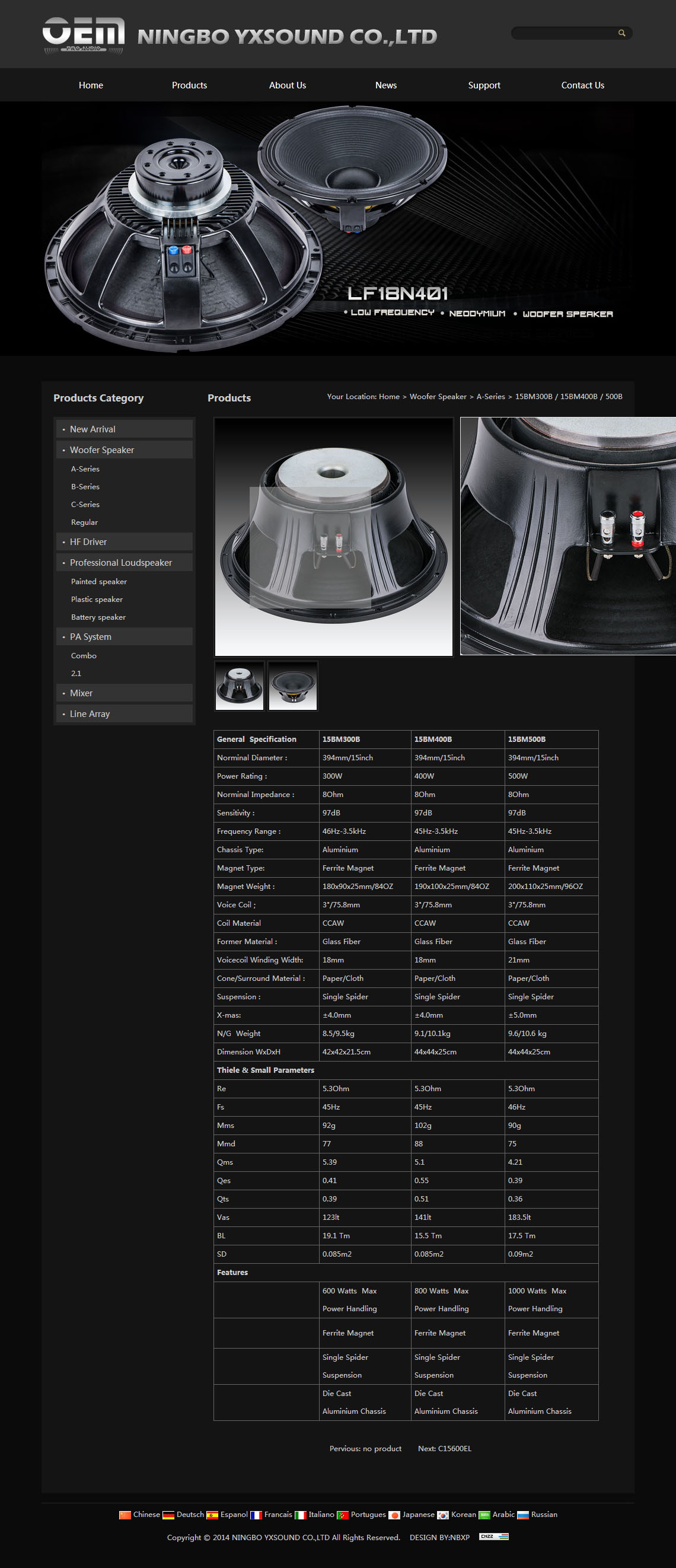Open the Line Array category
Image resolution: width=676 pixels, height=1568 pixels.
[x=125, y=713]
